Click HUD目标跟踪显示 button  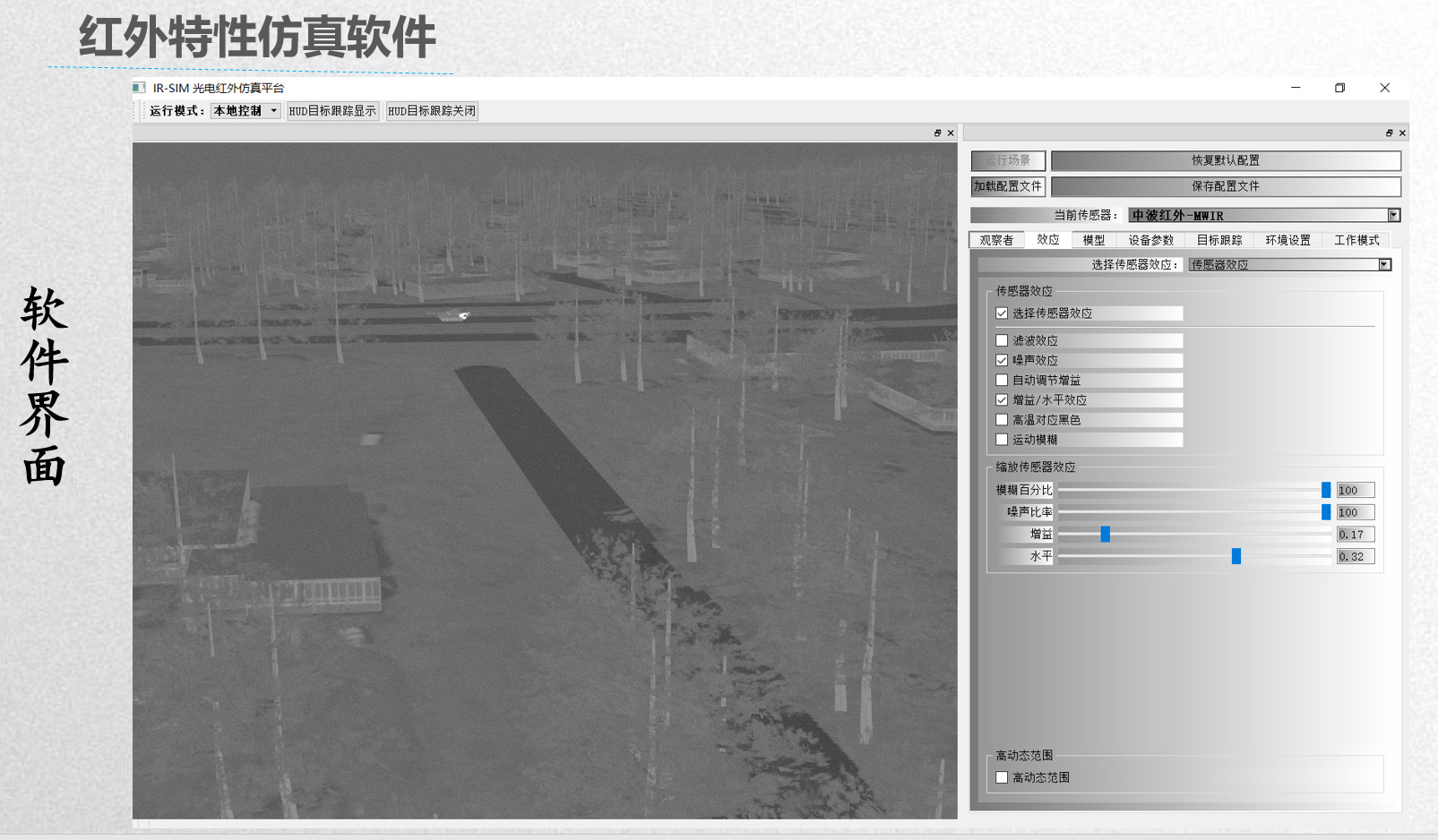click(332, 111)
